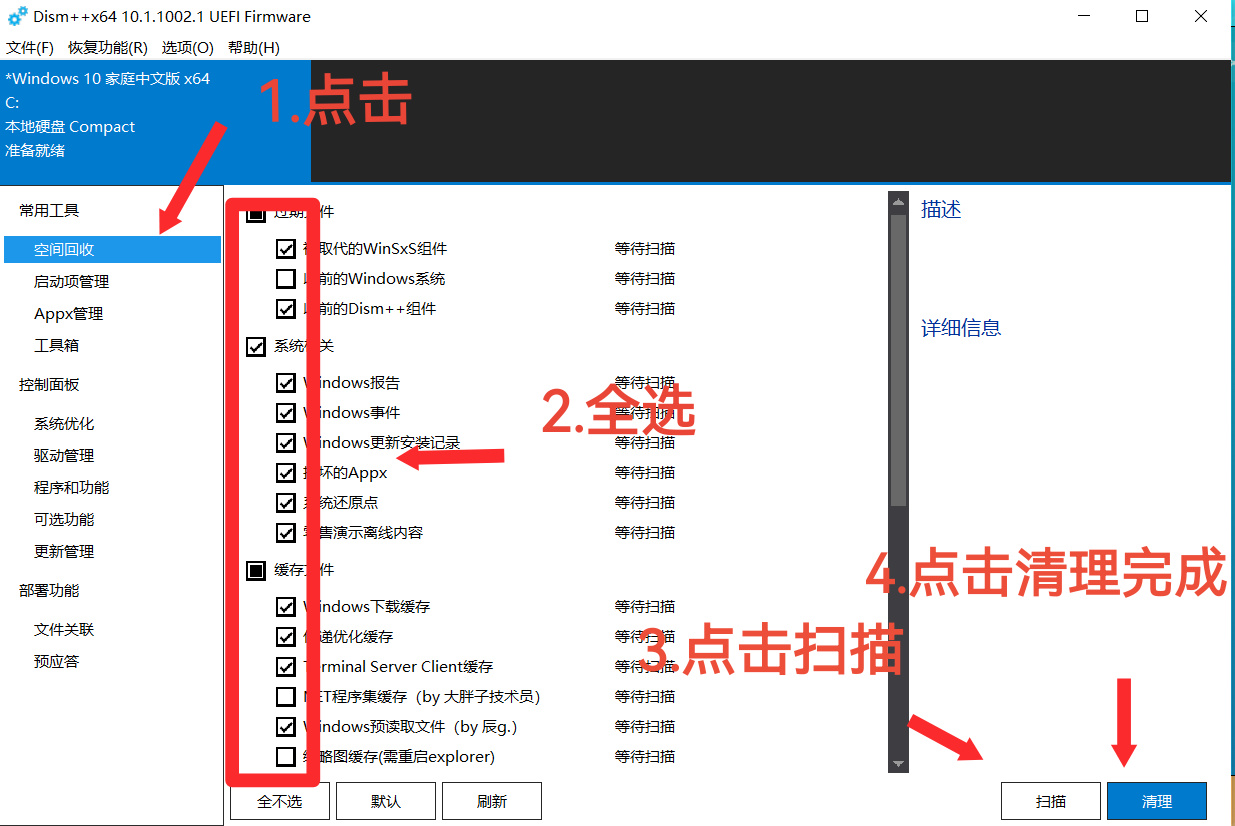The width and height of the screenshot is (1235, 826).
Task: Click 等待扫描 status in 系统还原点 row
Action: coord(645,503)
